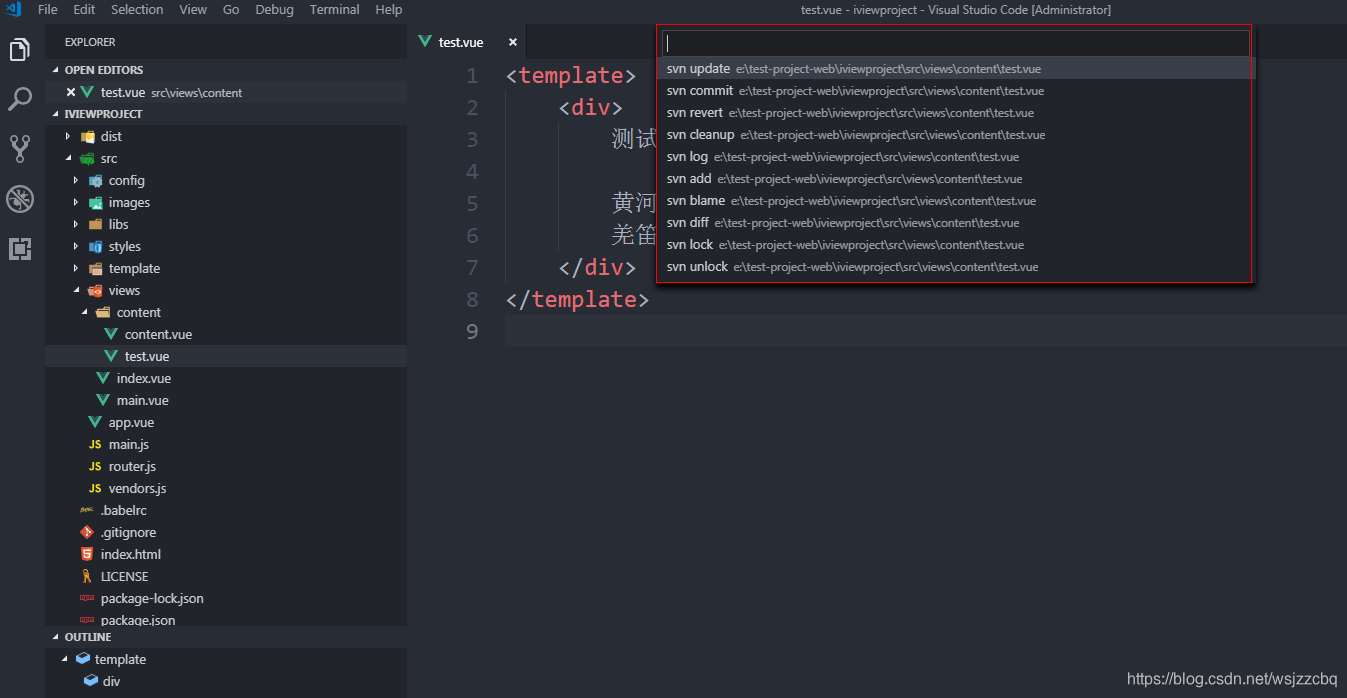Choose svn diff from command list

tap(957, 223)
